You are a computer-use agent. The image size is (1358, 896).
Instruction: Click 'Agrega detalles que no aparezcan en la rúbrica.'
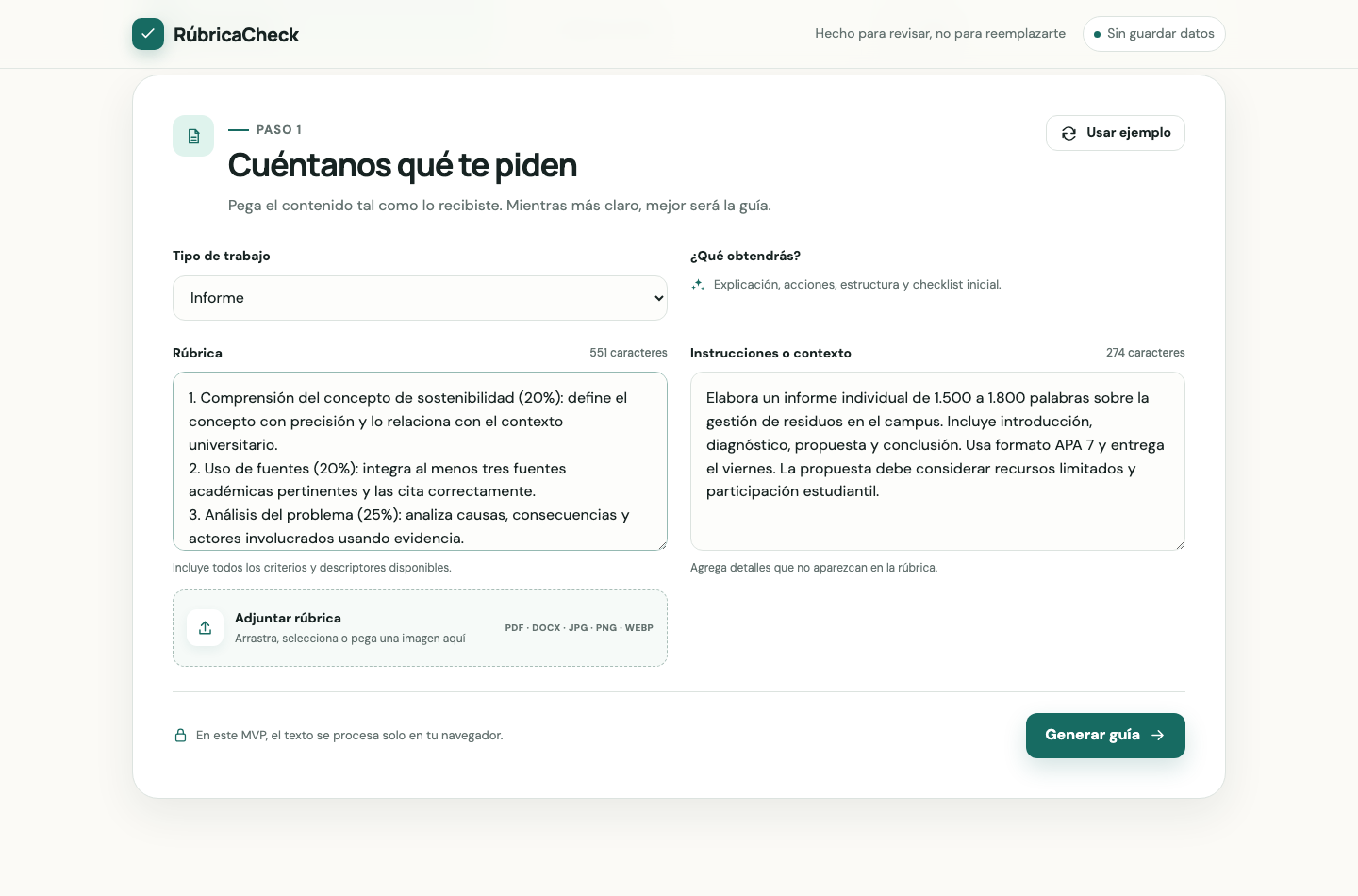pos(814,568)
